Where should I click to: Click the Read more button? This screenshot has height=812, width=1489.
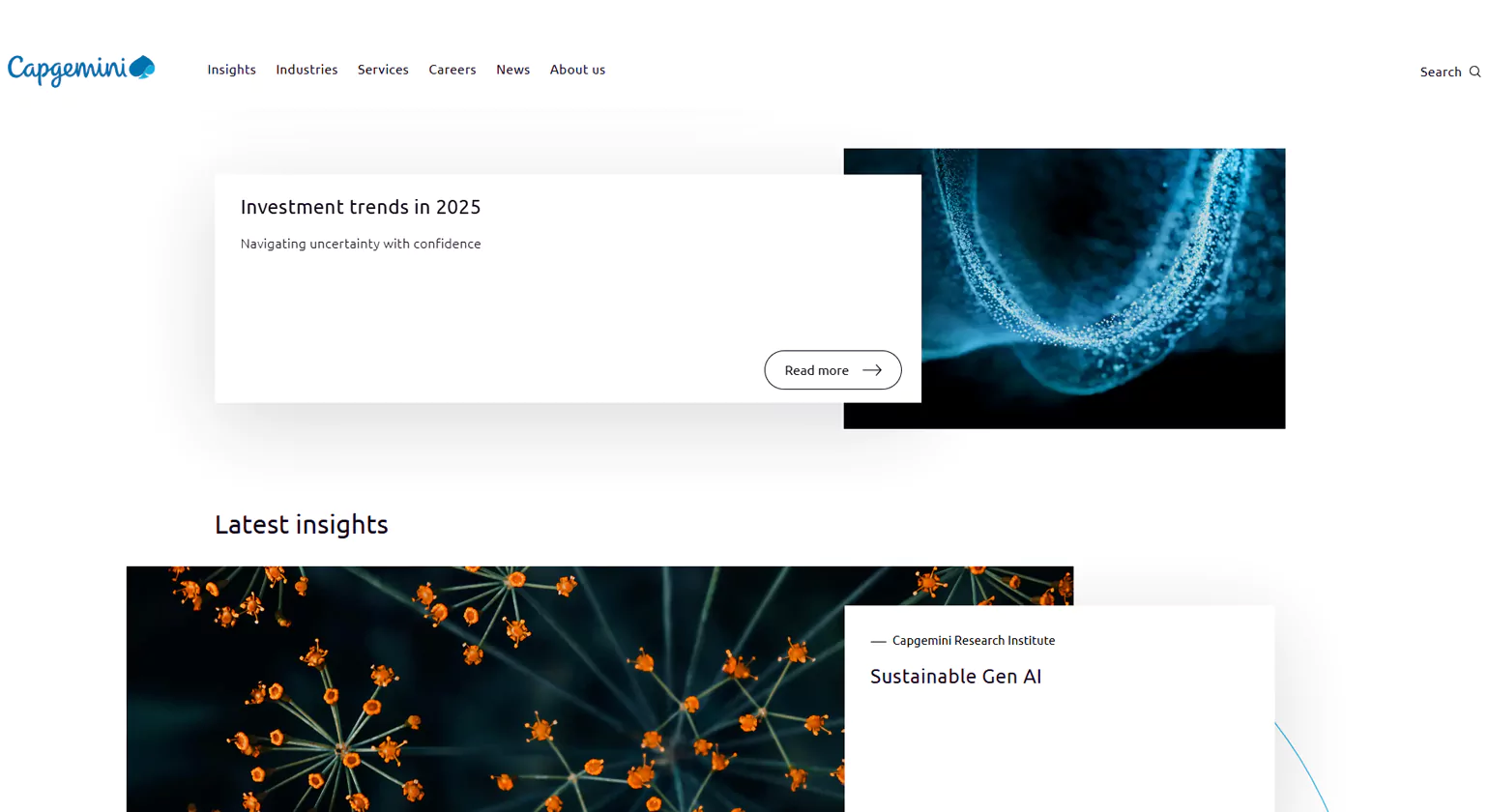pyautogui.click(x=832, y=369)
